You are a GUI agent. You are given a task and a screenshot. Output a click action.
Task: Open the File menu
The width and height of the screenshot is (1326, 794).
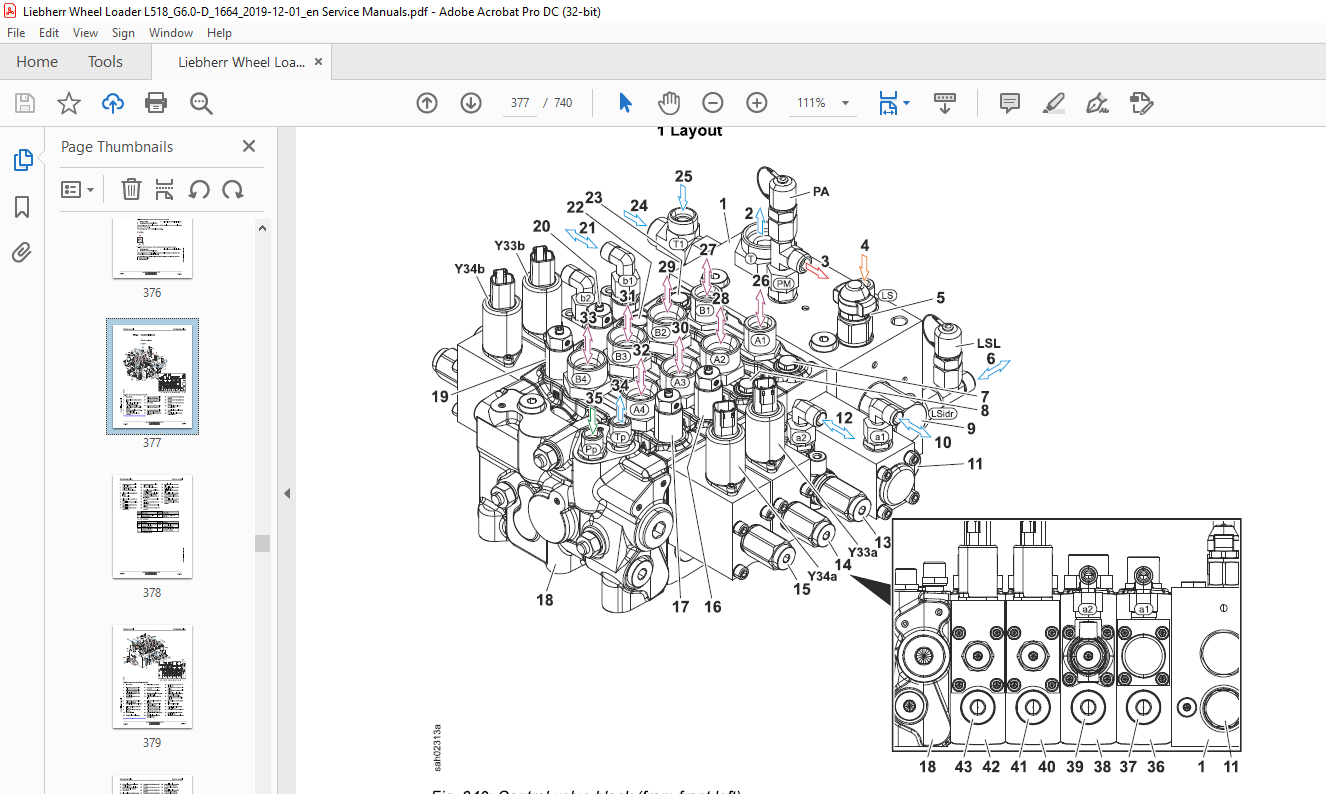click(x=16, y=33)
